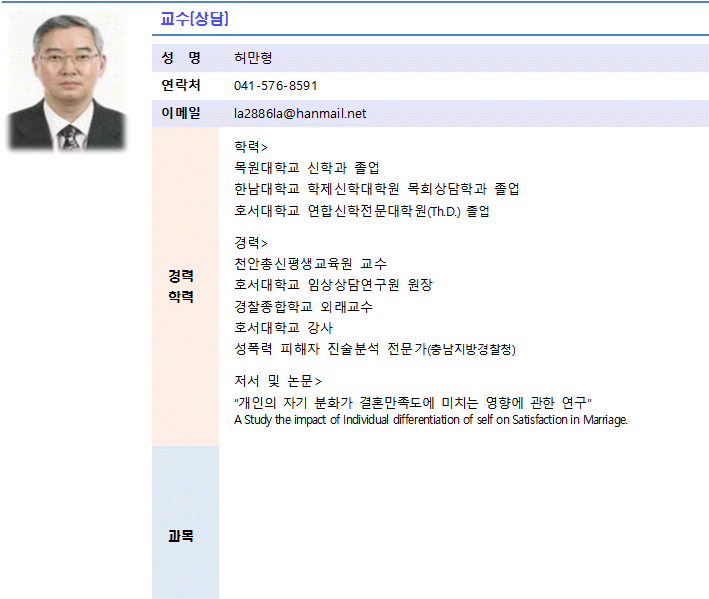Click the 학력> subheading
This screenshot has width=709, height=599.
(x=251, y=147)
